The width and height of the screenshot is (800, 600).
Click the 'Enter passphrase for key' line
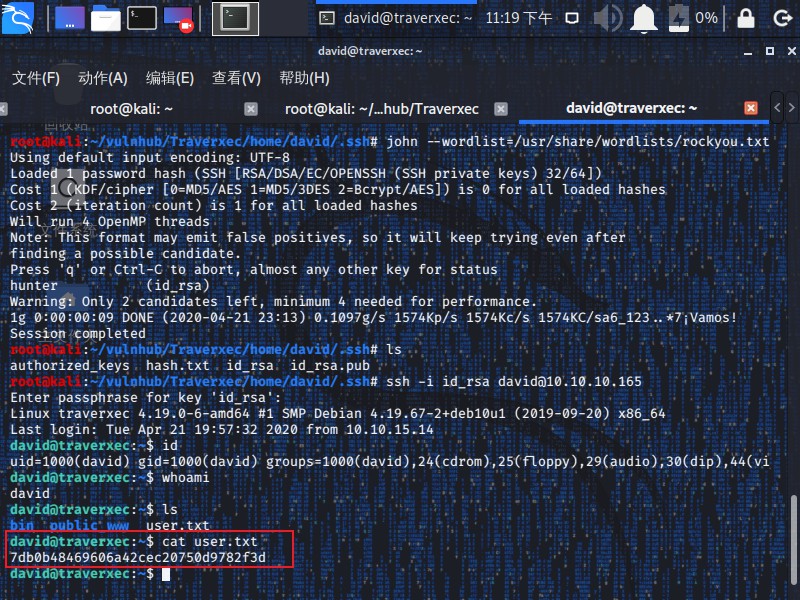point(145,397)
